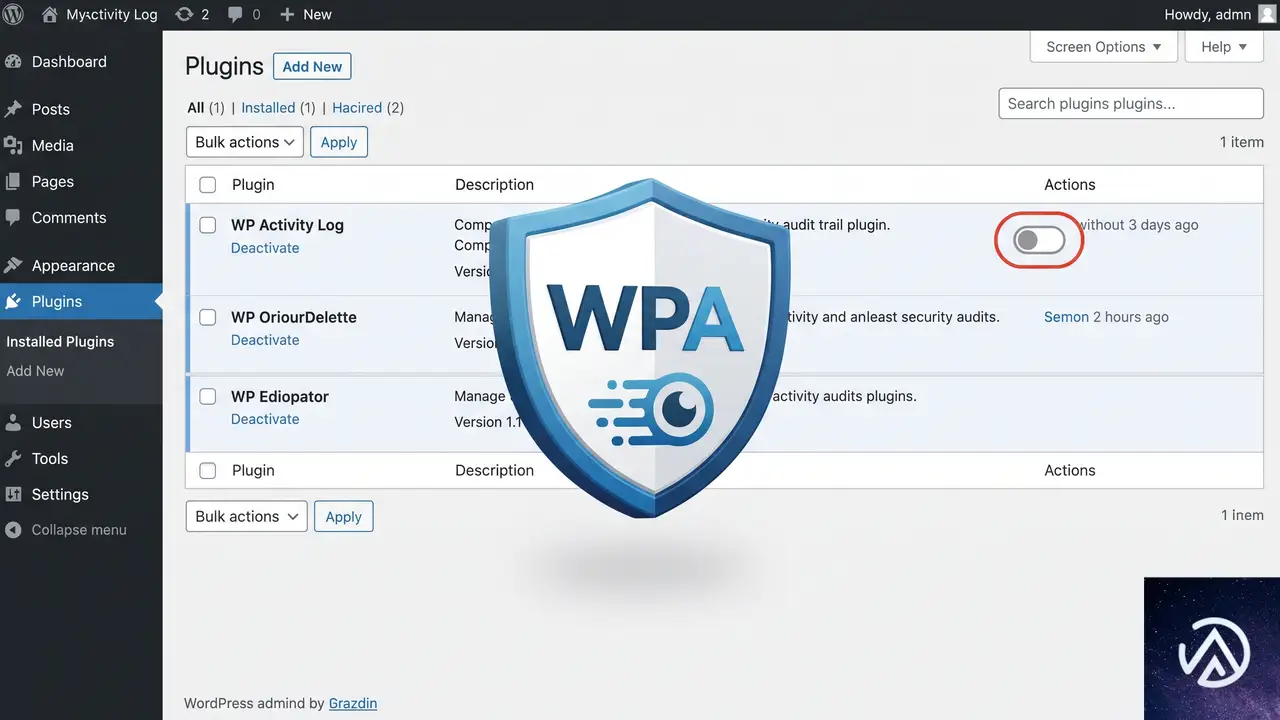Select the Installed Plugins submenu item

tap(60, 341)
